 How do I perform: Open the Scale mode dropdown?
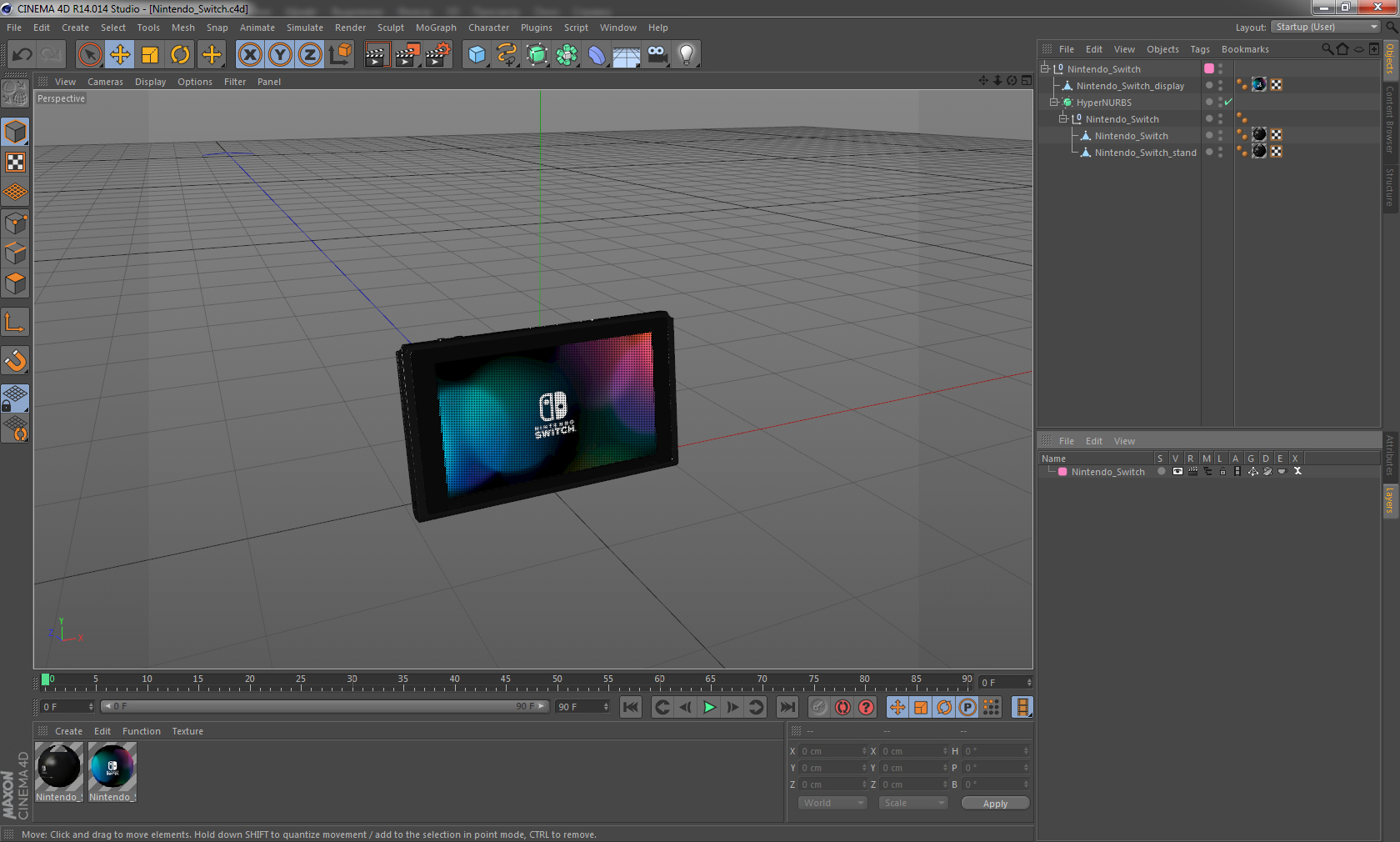[913, 803]
